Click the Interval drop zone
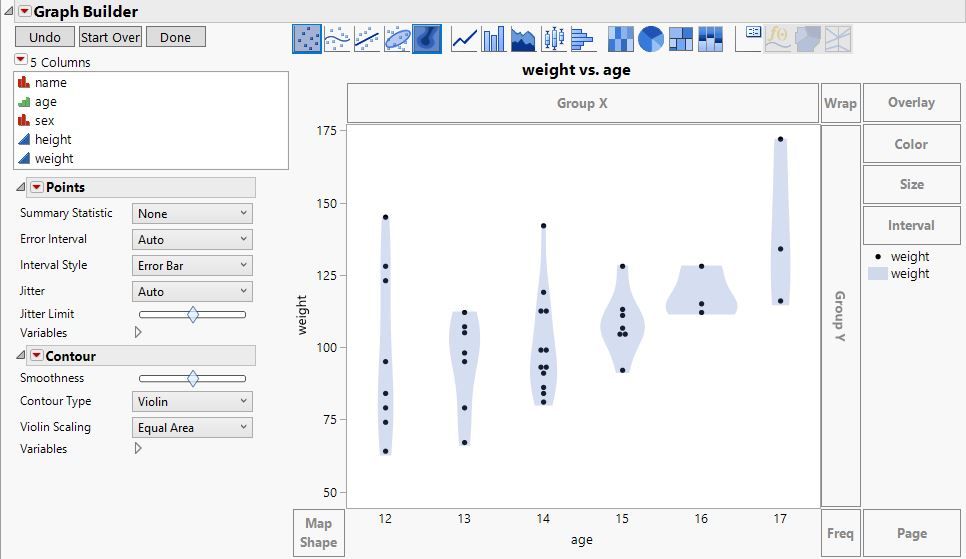The height and width of the screenshot is (559, 966). point(911,225)
